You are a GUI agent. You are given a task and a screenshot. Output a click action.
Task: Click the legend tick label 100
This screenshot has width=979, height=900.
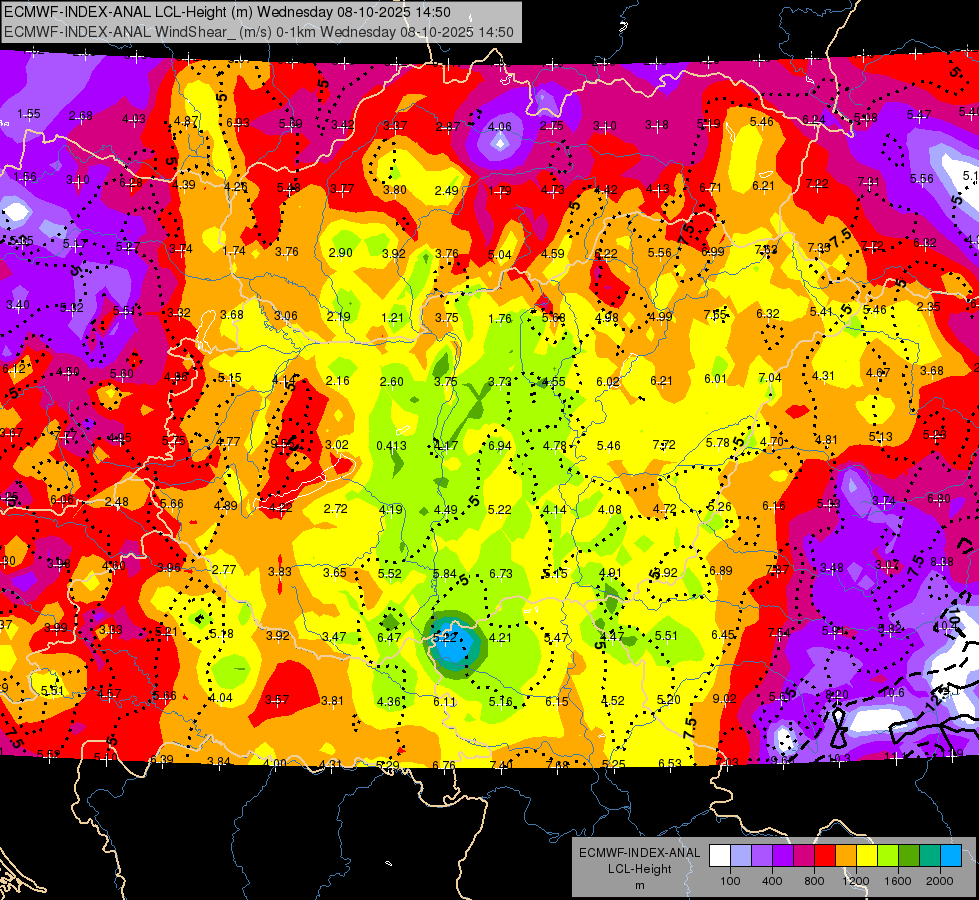[730, 881]
